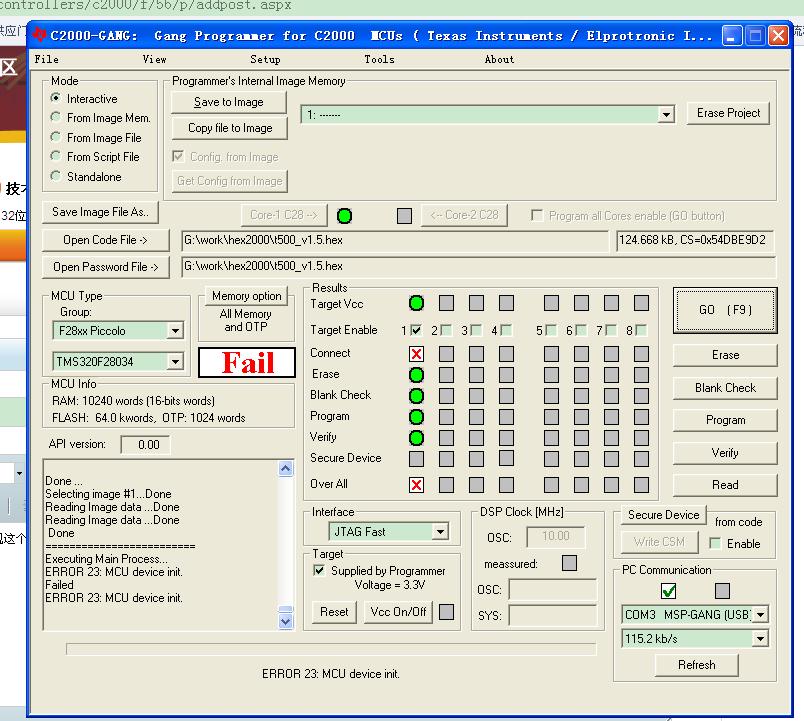Screen dimensions: 804x721
Task: Click the green Target Vcc indicator for target 1
Action: 416,303
